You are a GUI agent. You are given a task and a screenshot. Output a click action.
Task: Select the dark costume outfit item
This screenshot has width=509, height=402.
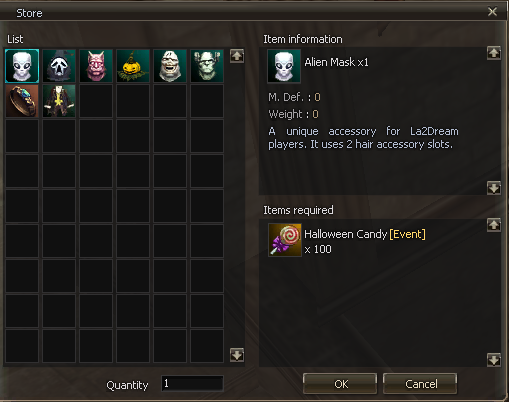tap(59, 101)
